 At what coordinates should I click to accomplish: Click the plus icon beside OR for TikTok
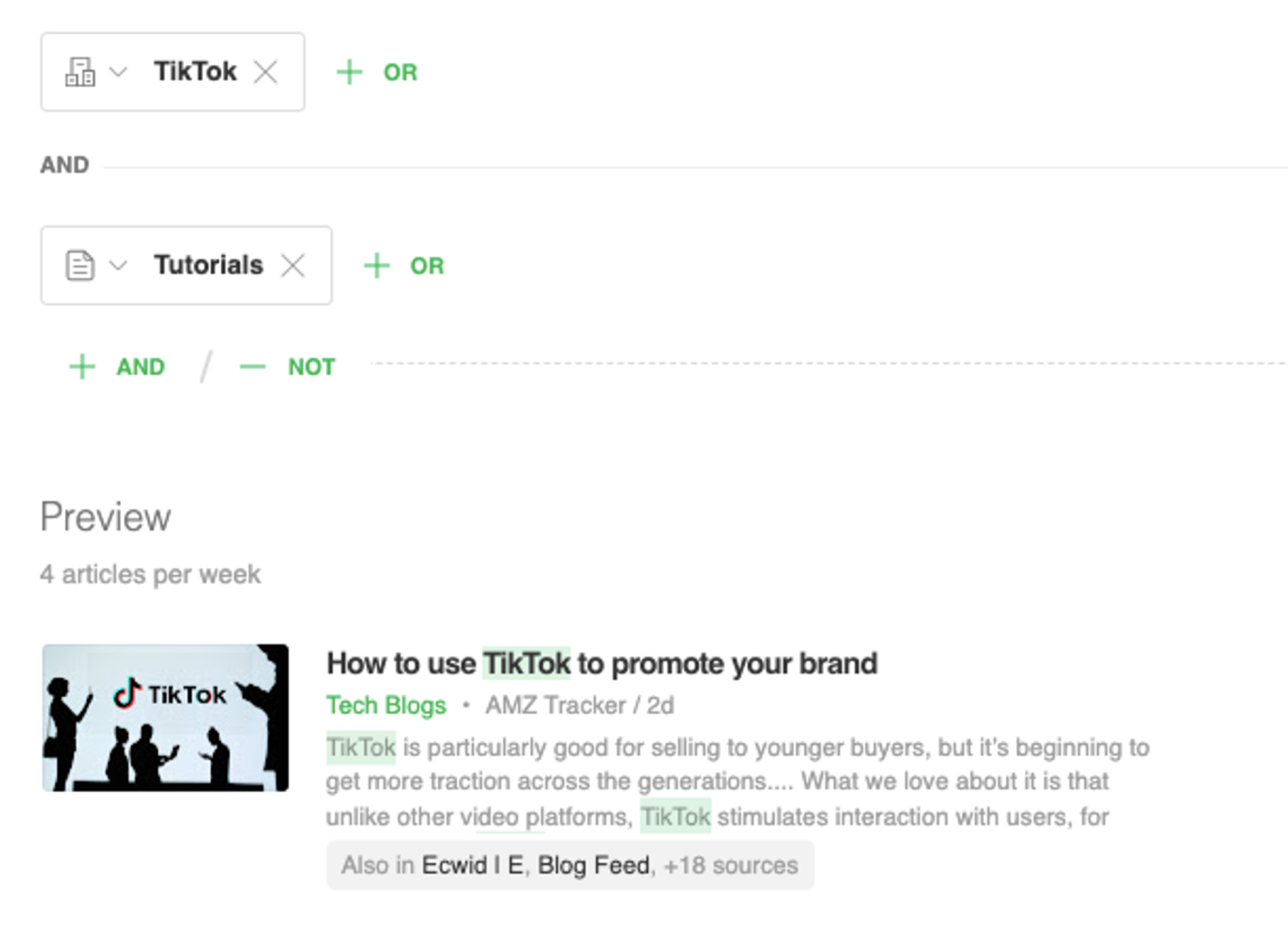(x=348, y=71)
